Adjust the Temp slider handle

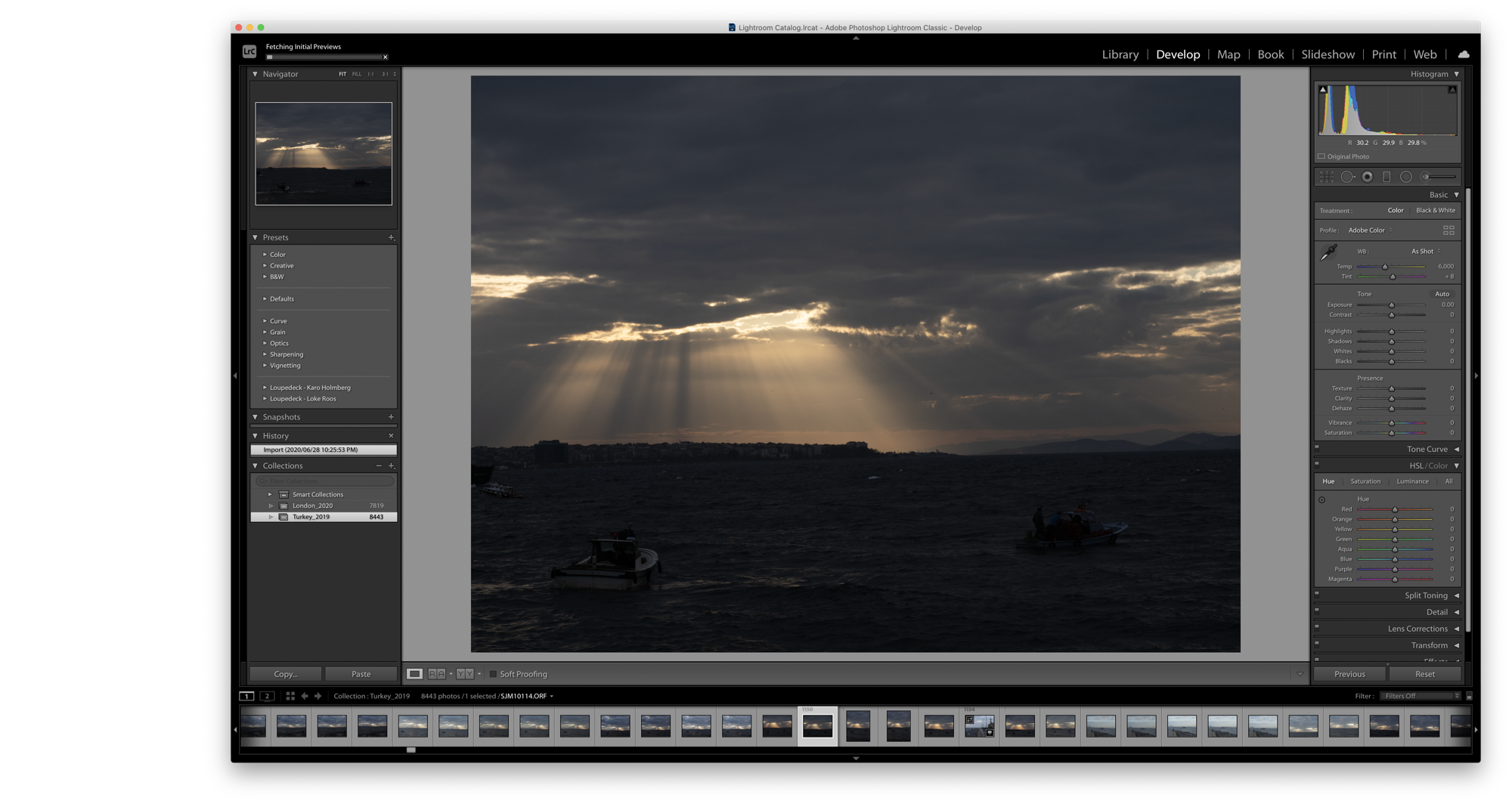click(x=1385, y=267)
